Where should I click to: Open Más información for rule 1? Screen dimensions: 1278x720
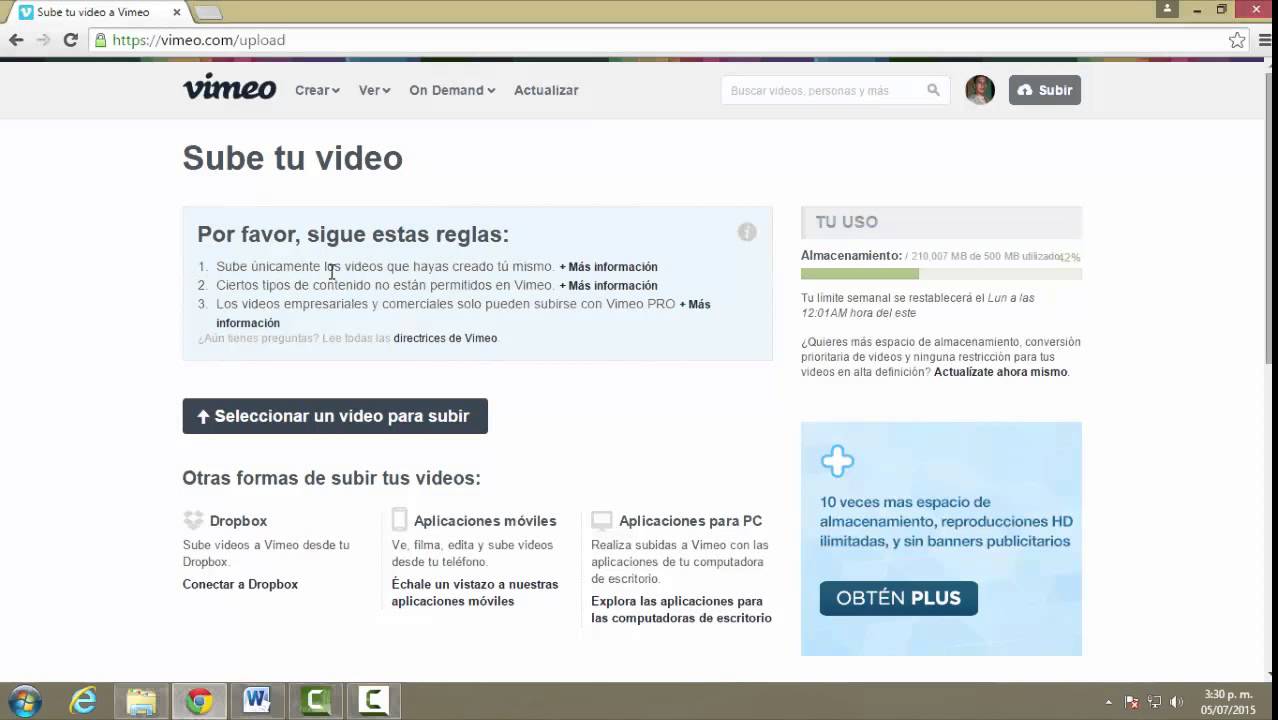pyautogui.click(x=608, y=267)
